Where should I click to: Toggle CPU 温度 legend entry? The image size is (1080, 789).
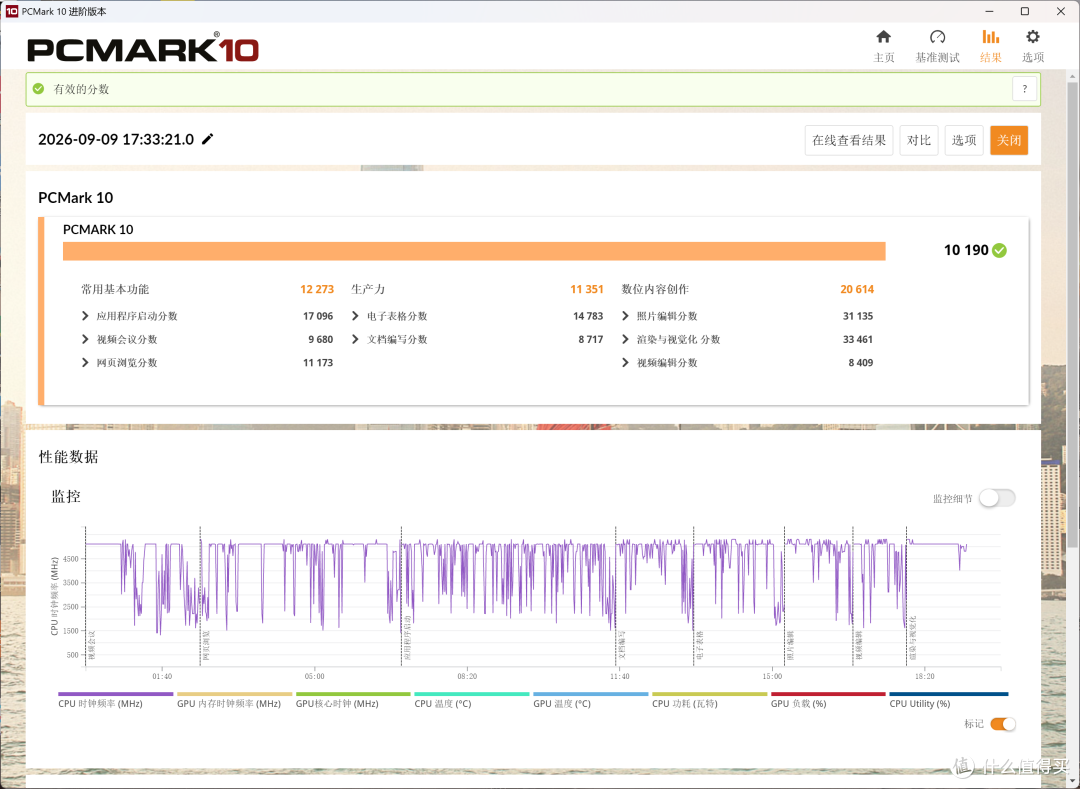[x=471, y=700]
